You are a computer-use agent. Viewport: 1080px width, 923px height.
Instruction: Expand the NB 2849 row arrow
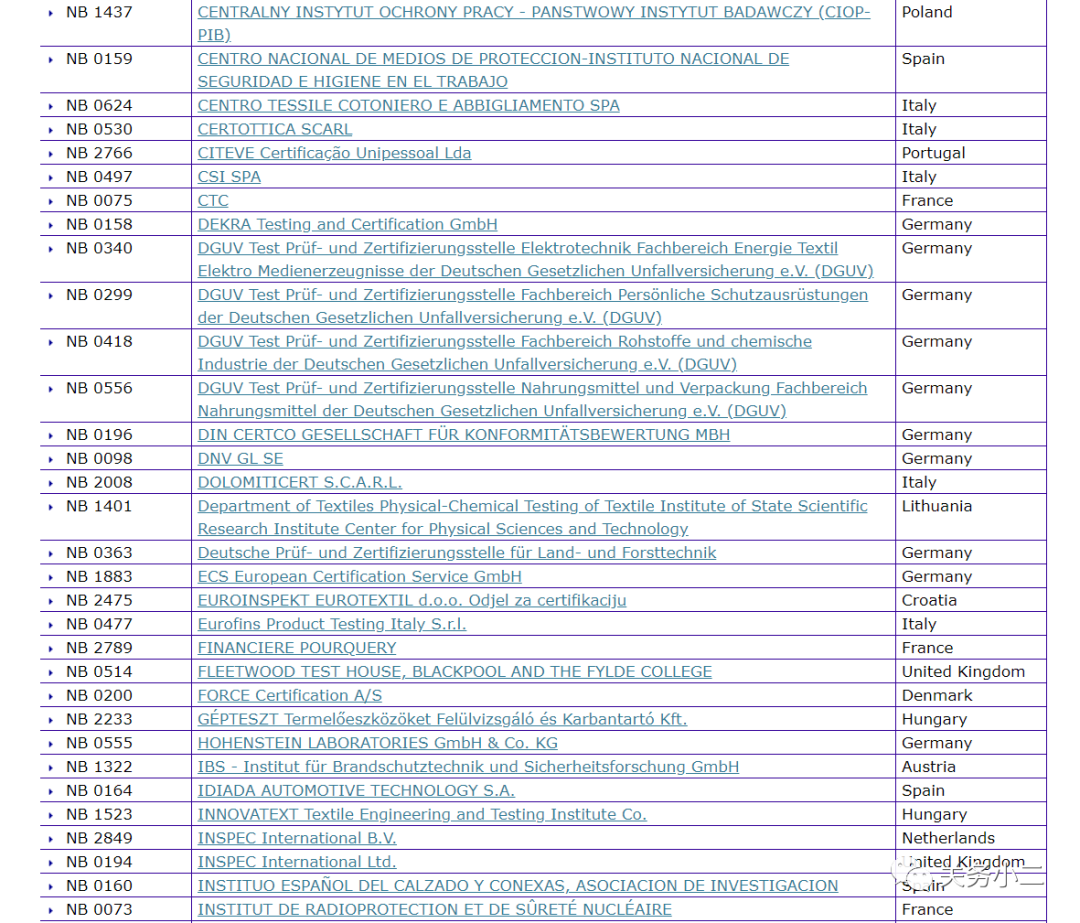(x=51, y=839)
